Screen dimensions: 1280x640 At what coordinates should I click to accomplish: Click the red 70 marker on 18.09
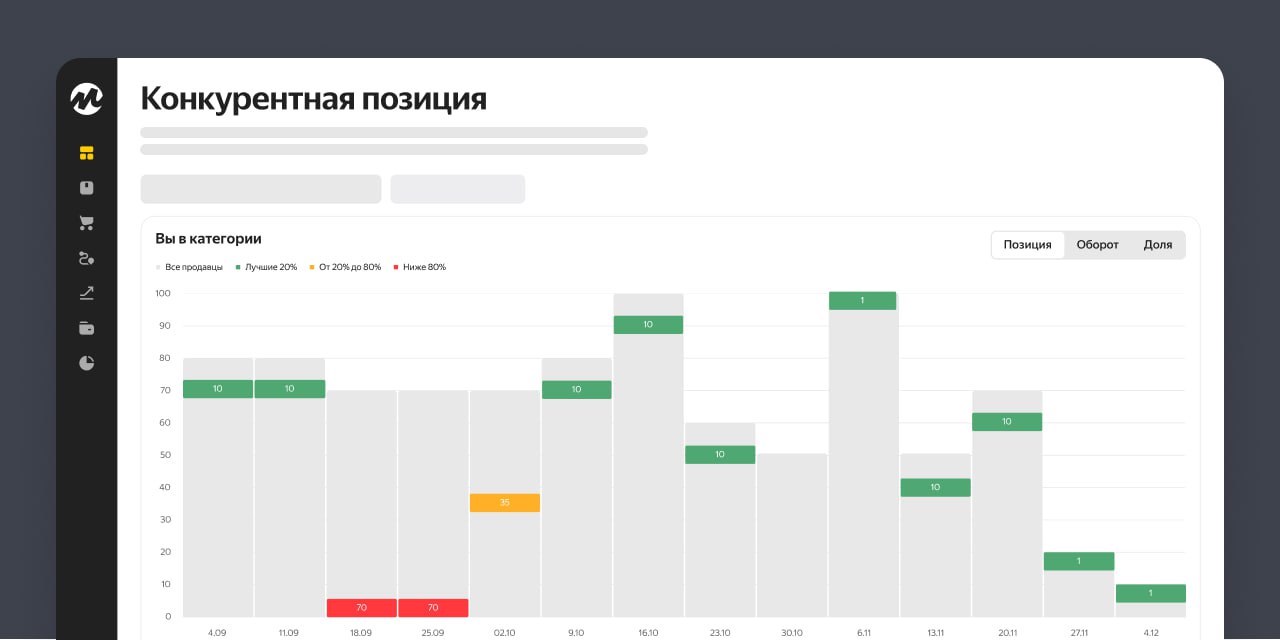coord(361,608)
